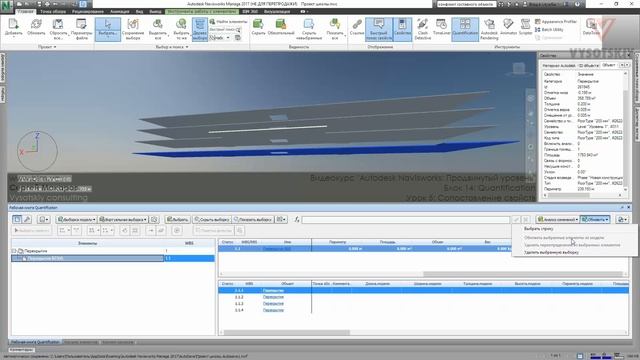Image resolution: width=640 pixels, height=360 pixels.
Task: Click the Показать все (Unhide all) icon
Action: pos(335,29)
